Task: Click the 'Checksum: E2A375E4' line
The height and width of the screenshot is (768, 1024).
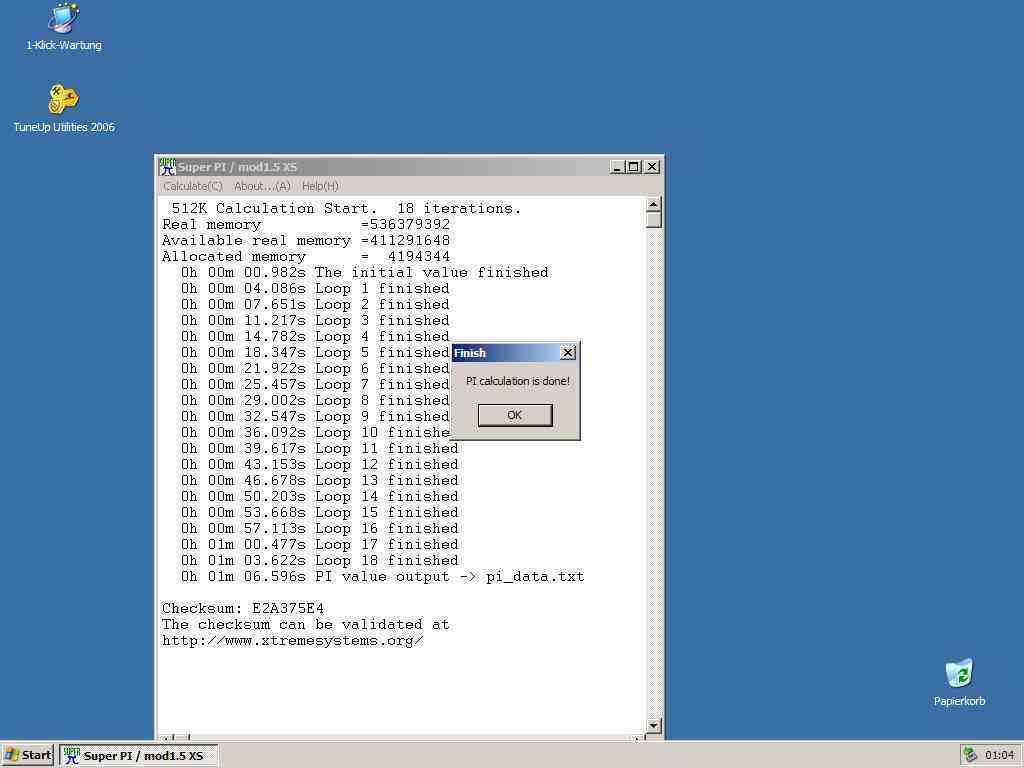Action: tap(243, 609)
